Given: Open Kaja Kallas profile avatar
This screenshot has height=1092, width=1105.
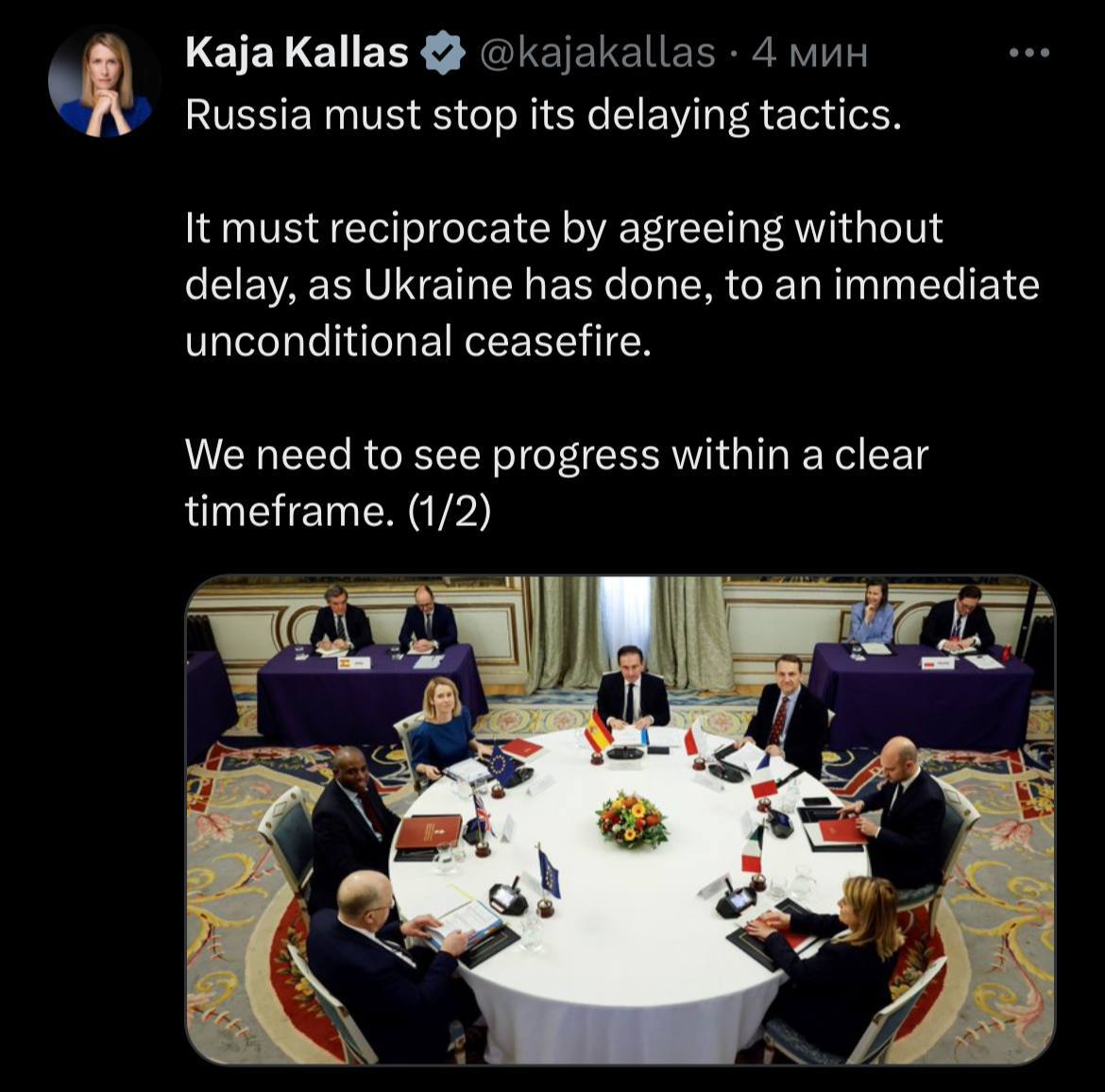Looking at the screenshot, I should coord(103,81).
